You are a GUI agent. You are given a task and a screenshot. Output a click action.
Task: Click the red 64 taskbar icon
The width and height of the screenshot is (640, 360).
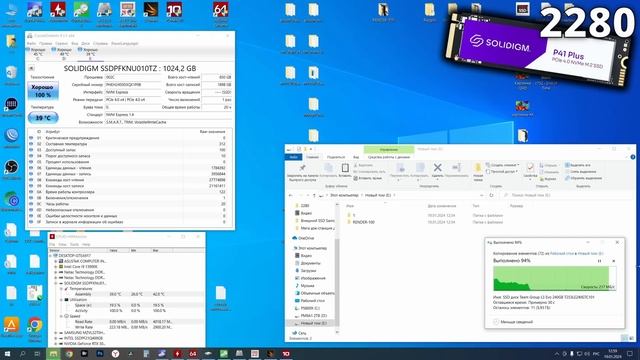pos(193,353)
